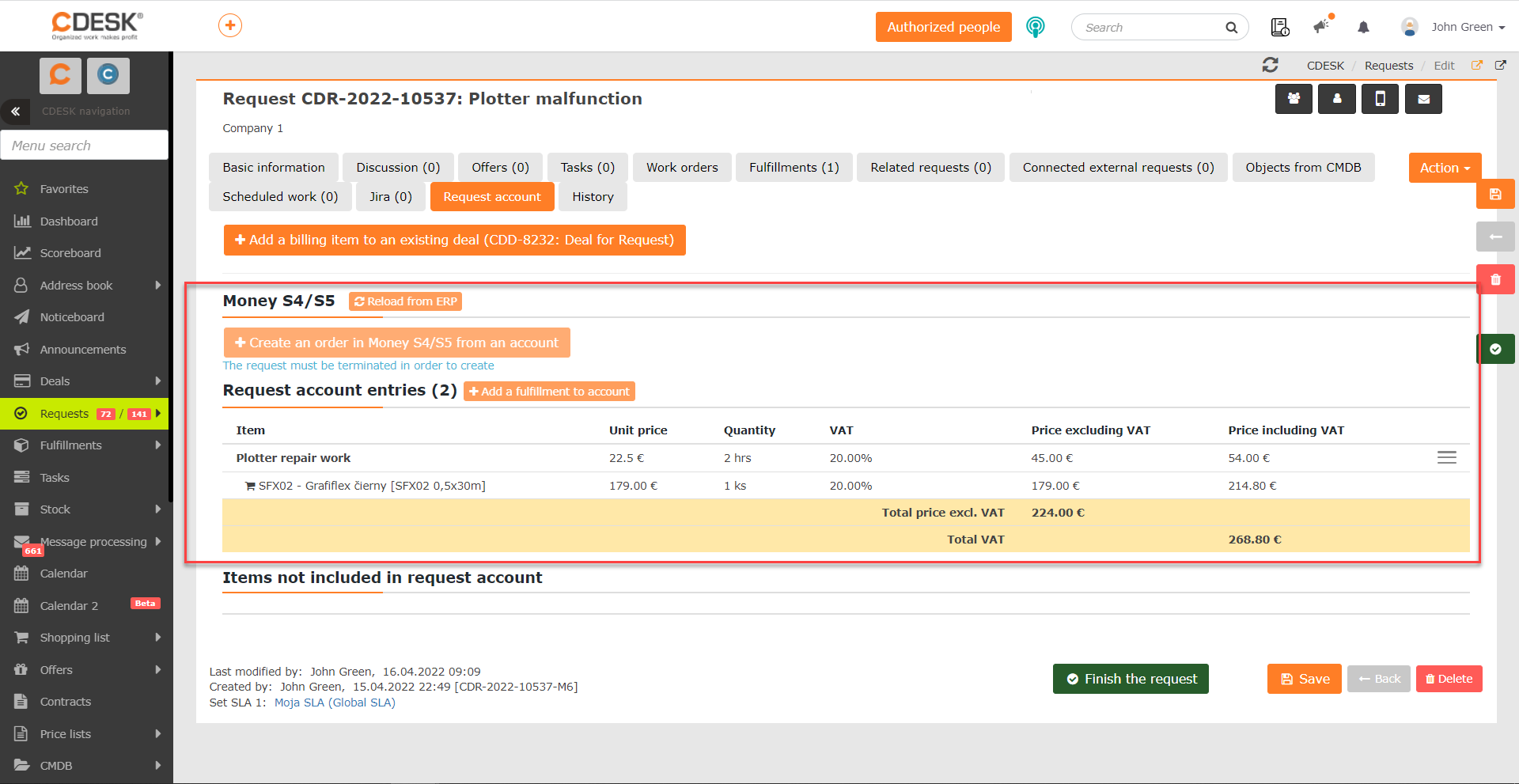1519x784 pixels.
Task: Click Reload from ERP
Action: tap(405, 301)
